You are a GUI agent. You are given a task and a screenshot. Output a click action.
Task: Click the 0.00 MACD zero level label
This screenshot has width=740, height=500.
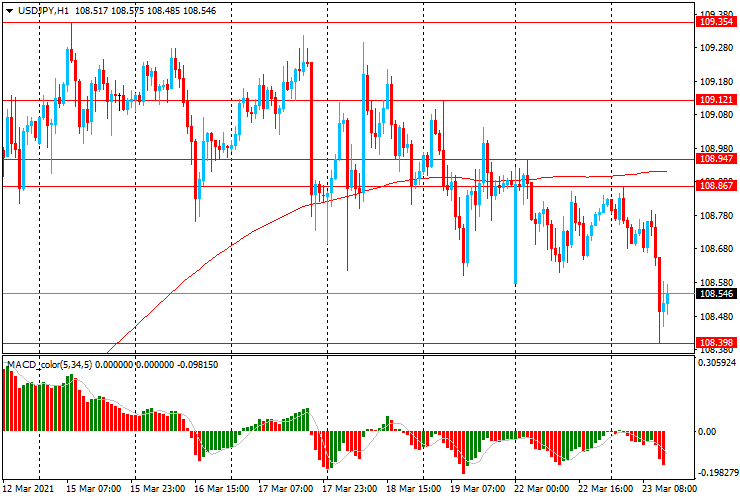[708, 432]
